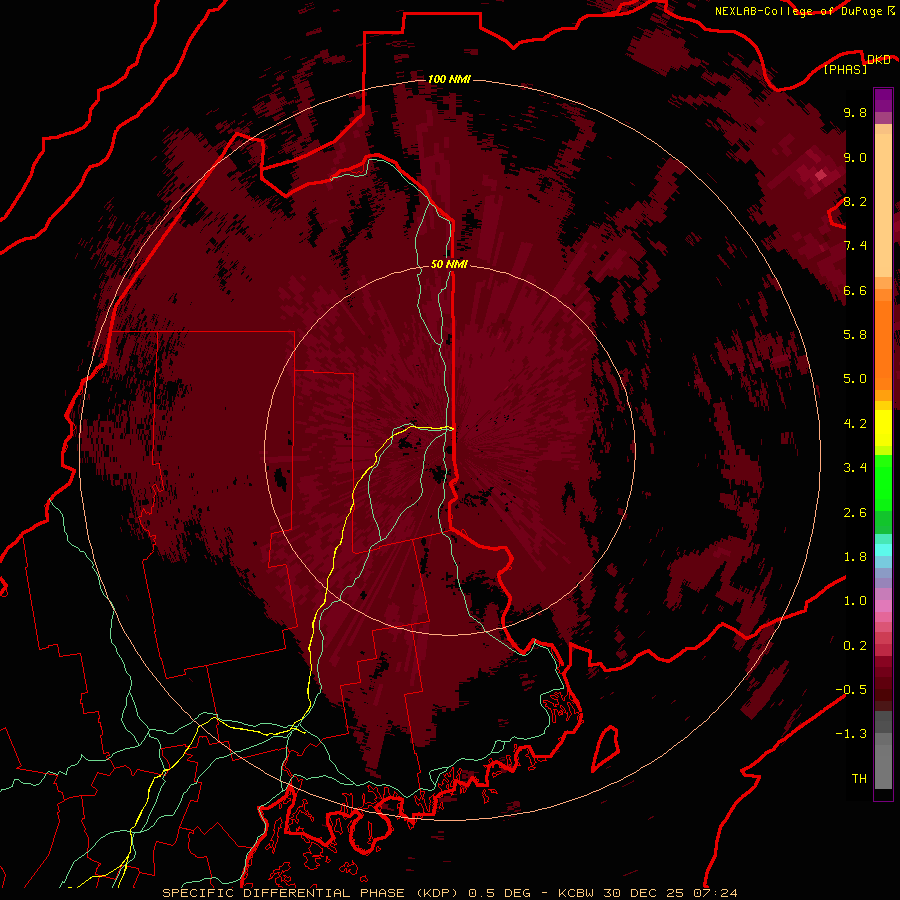This screenshot has height=900, width=900.
Task: Click the 2.6 value on the color scale
Action: click(x=855, y=513)
